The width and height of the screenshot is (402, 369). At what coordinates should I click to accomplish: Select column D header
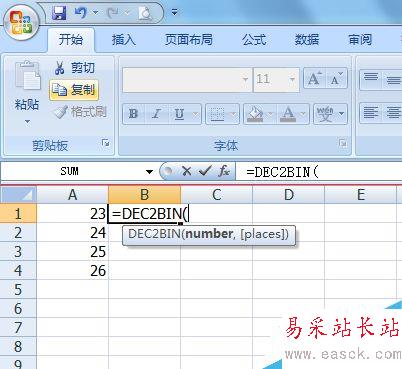pyautogui.click(x=289, y=195)
